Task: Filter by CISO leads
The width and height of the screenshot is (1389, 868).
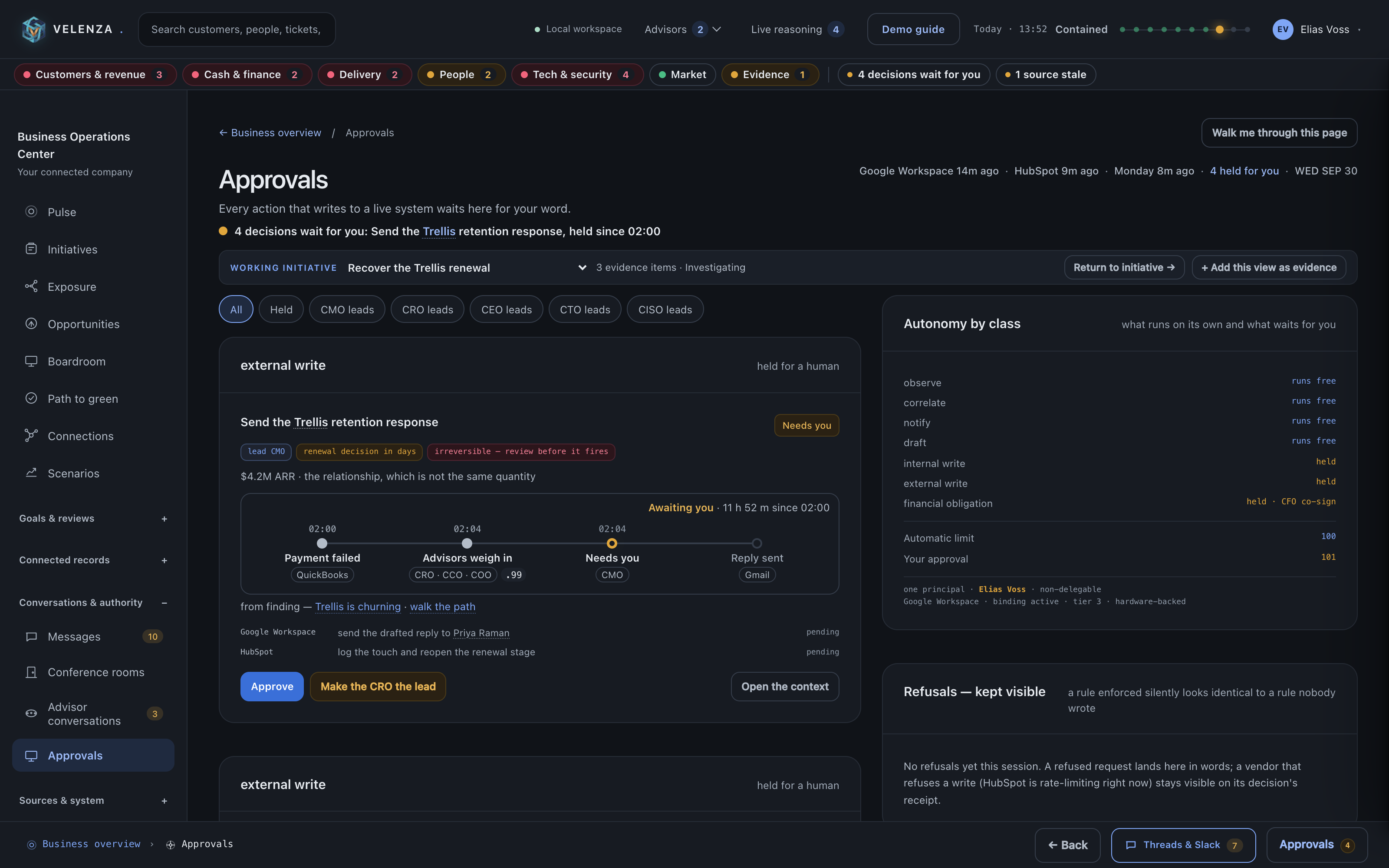Action: click(x=665, y=309)
